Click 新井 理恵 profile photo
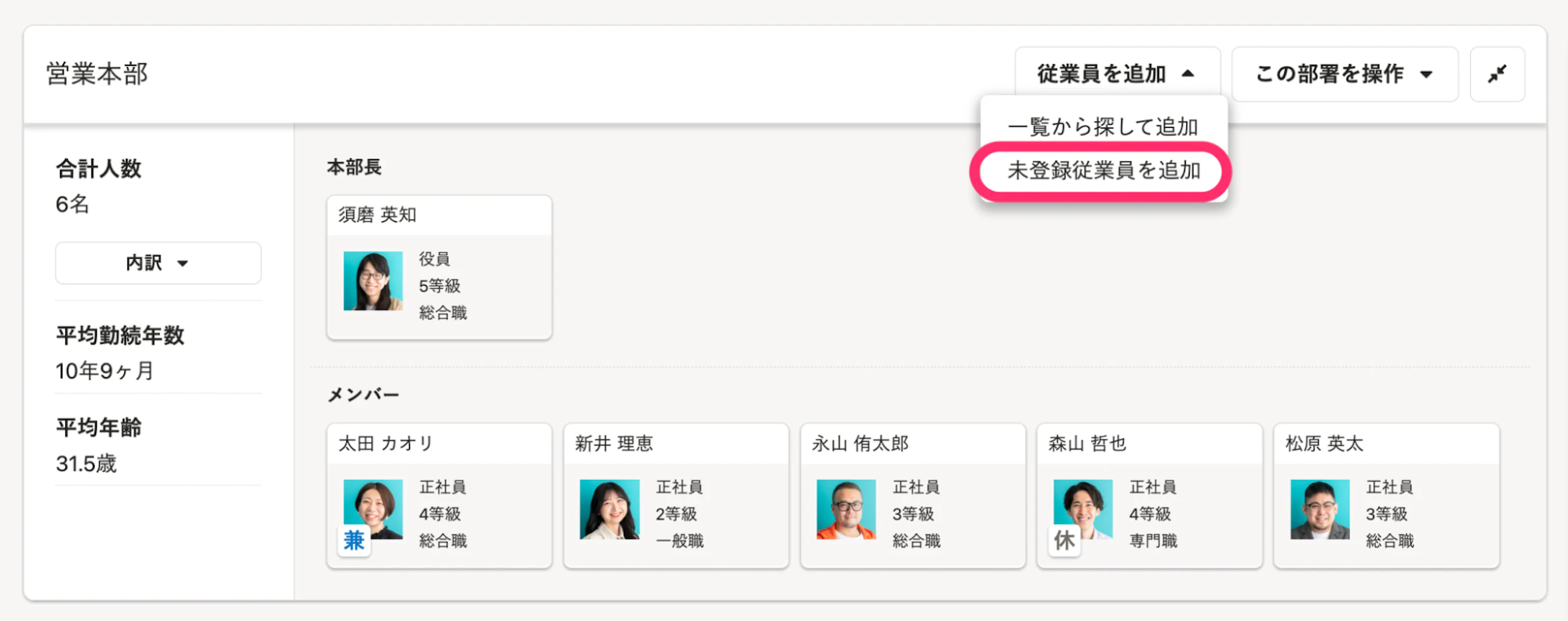Screen dimensions: 1568x621 [610, 509]
